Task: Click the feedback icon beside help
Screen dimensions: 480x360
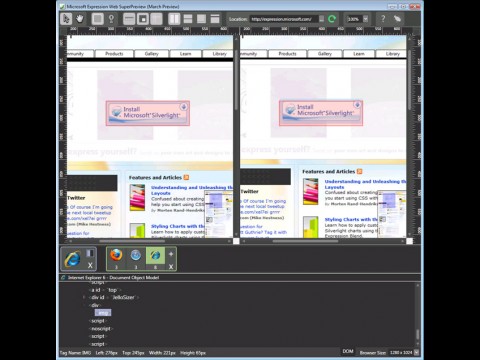Action: pyautogui.click(x=397, y=19)
